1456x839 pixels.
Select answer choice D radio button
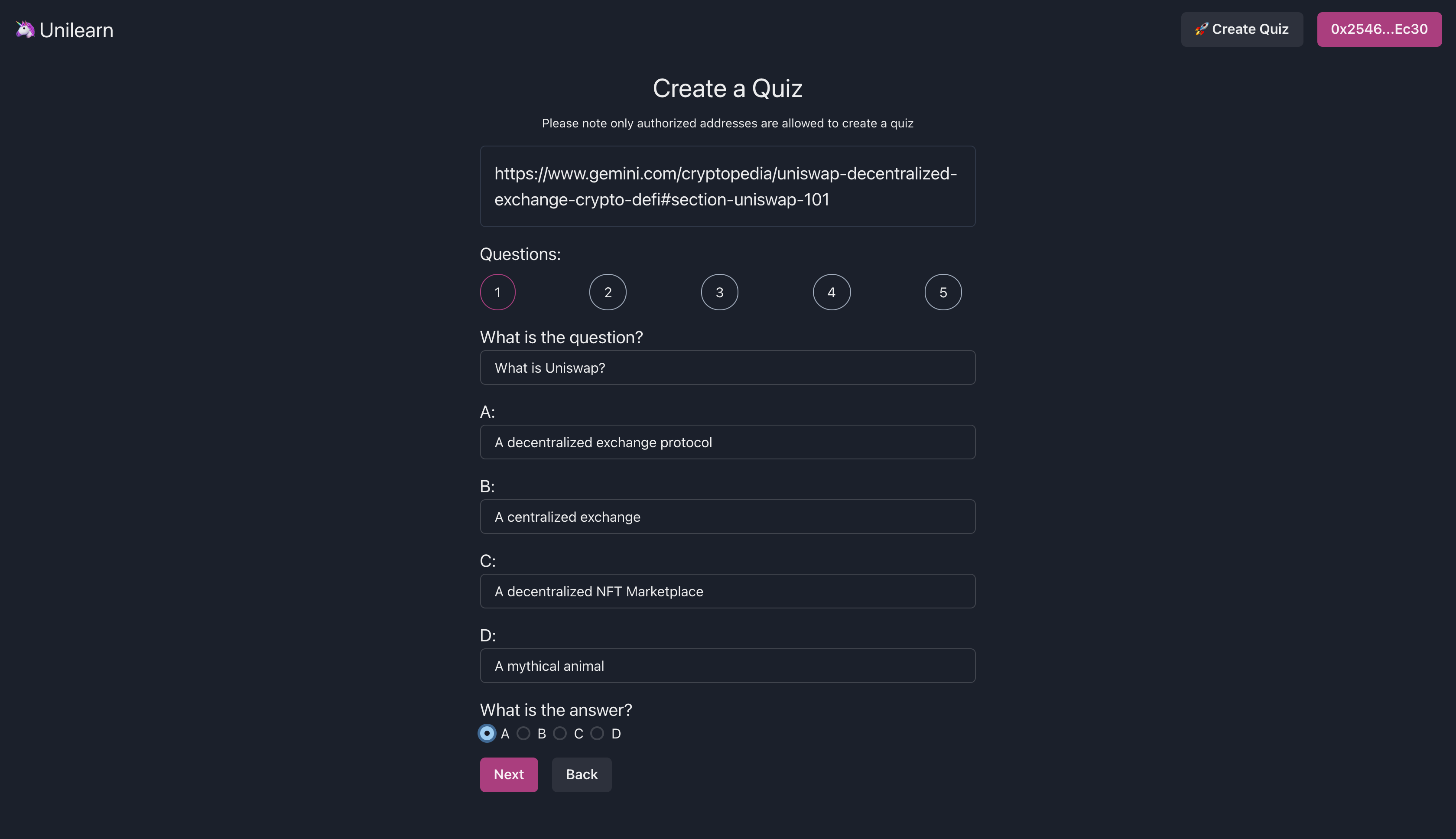(597, 734)
